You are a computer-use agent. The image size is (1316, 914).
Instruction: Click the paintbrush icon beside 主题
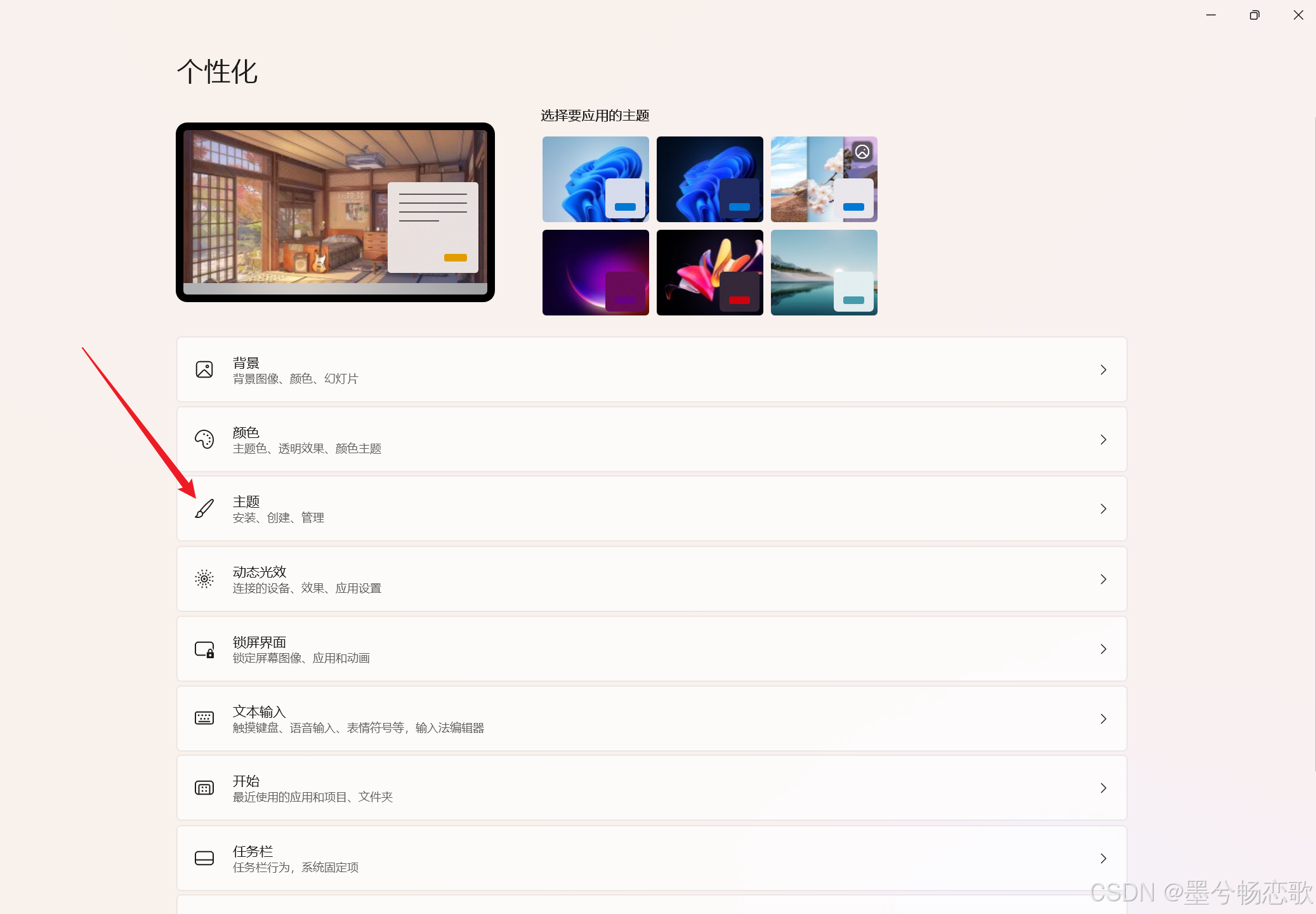tap(204, 508)
